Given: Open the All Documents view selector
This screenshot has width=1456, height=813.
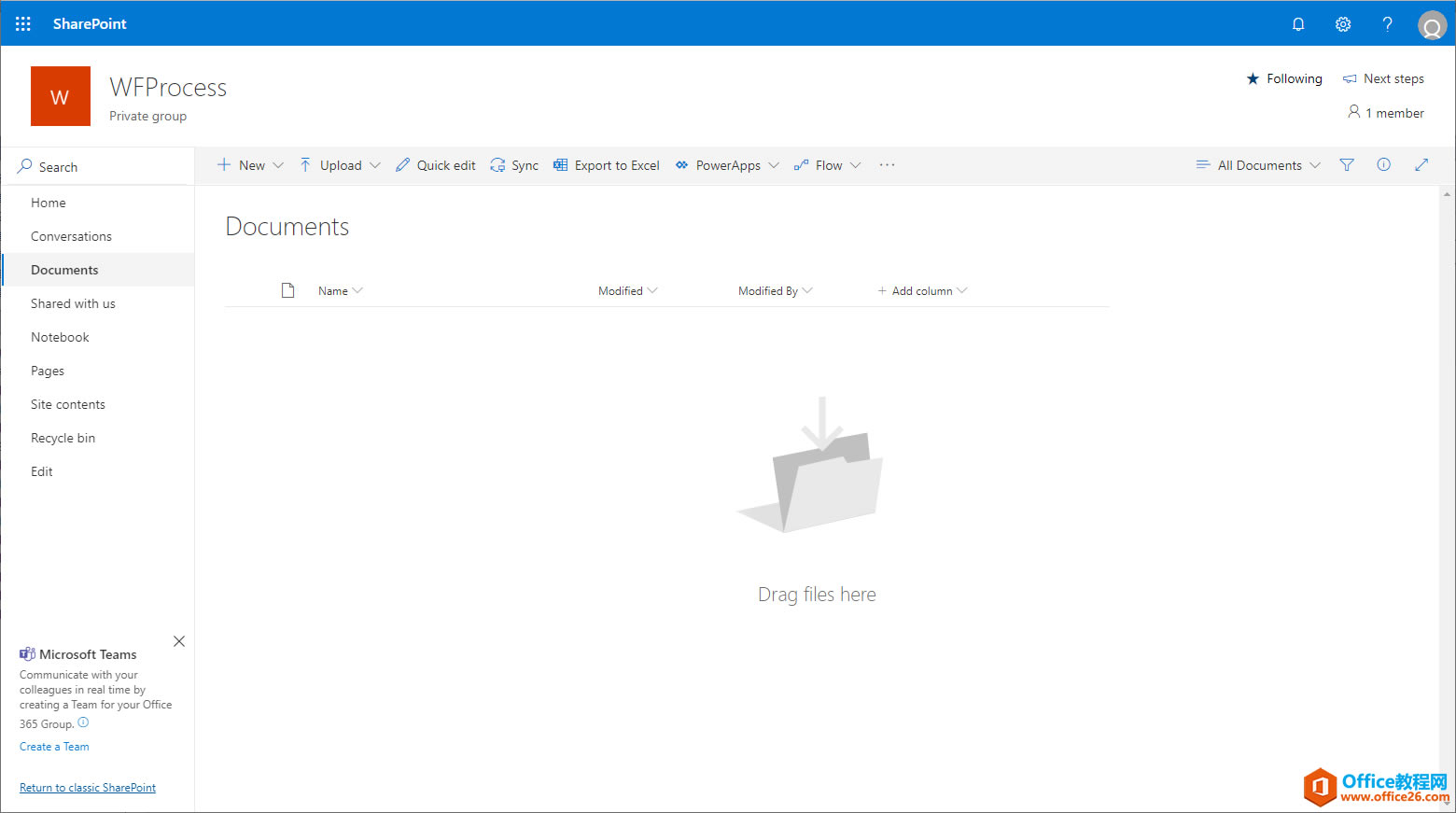Looking at the screenshot, I should coord(1259,165).
